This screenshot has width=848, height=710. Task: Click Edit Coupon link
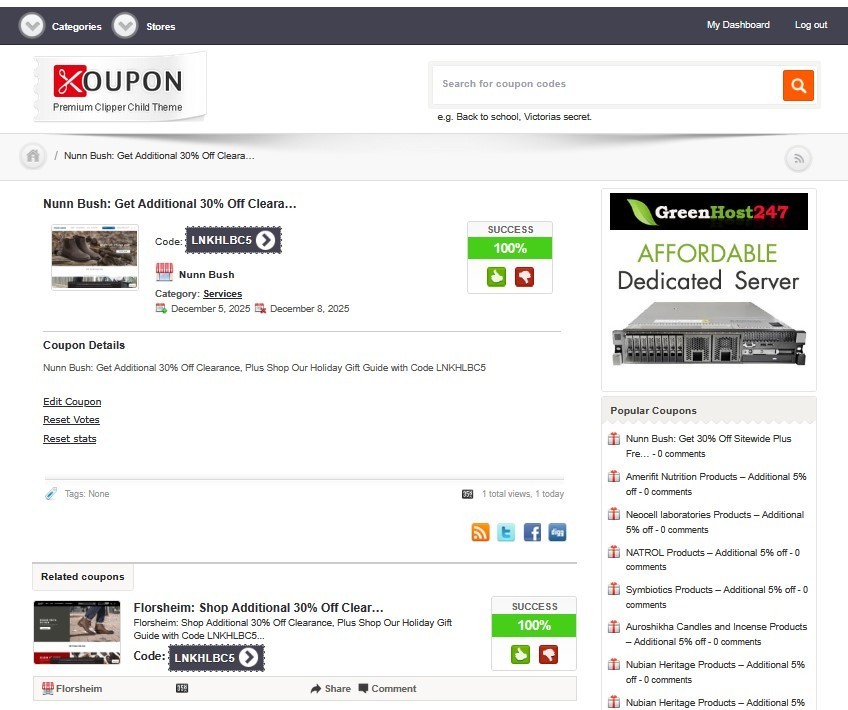tap(72, 402)
